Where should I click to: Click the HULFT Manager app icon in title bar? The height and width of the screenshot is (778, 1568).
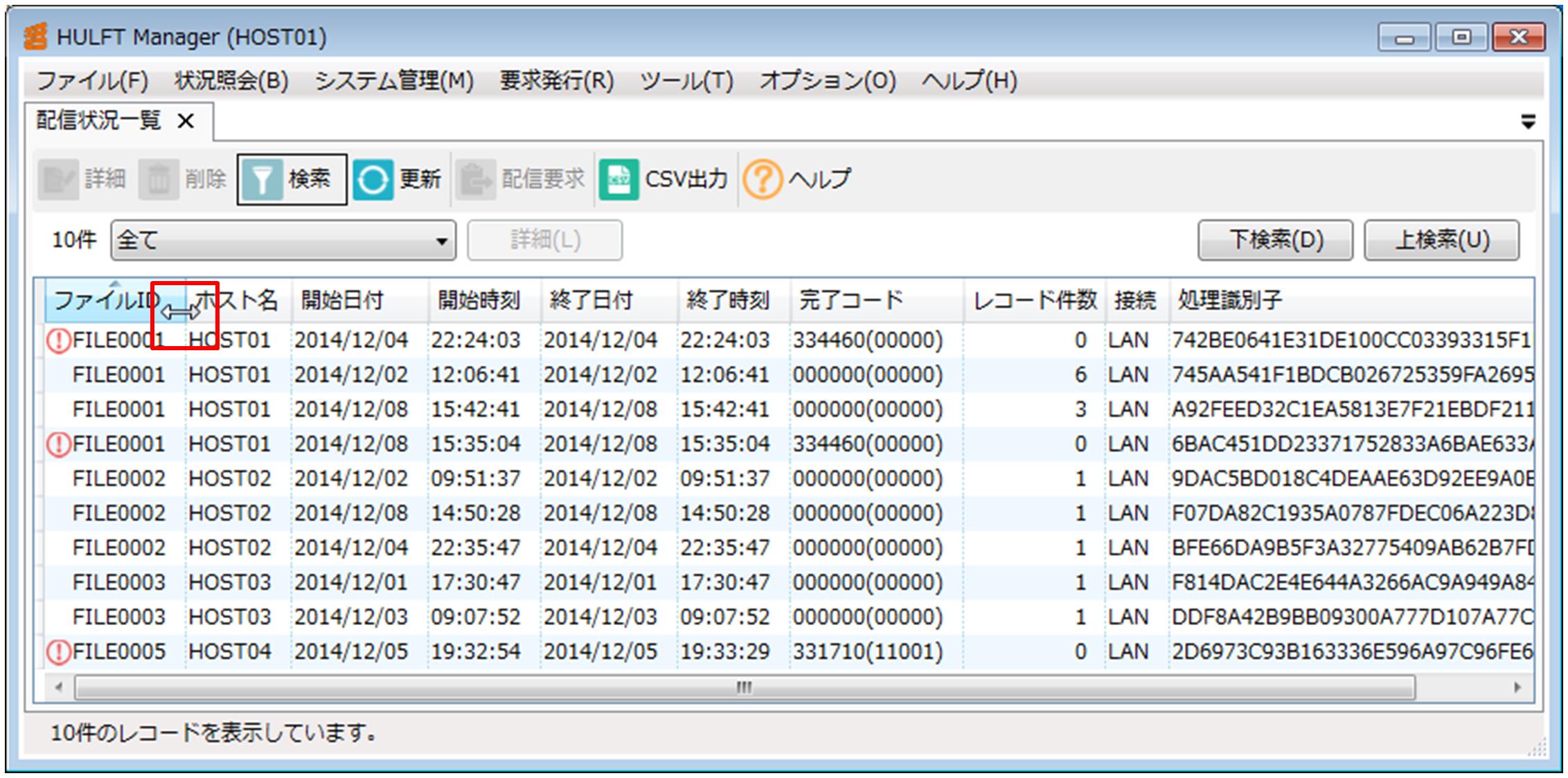pos(35,37)
